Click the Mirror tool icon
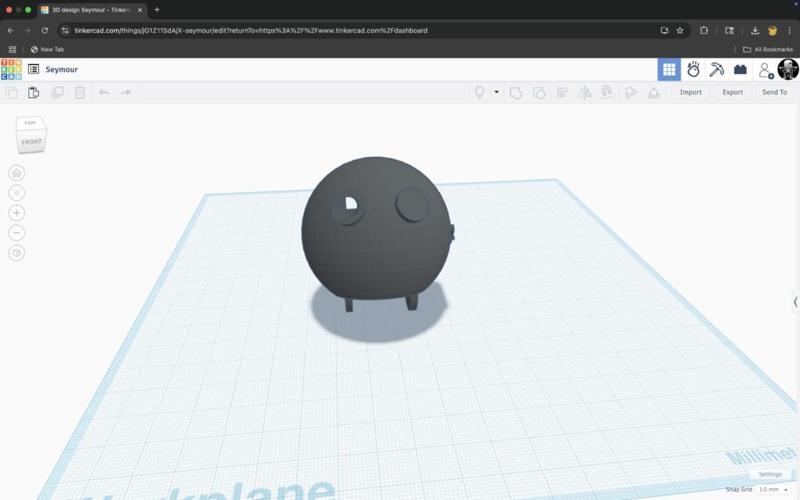Viewport: 800px width, 500px height. (x=585, y=92)
